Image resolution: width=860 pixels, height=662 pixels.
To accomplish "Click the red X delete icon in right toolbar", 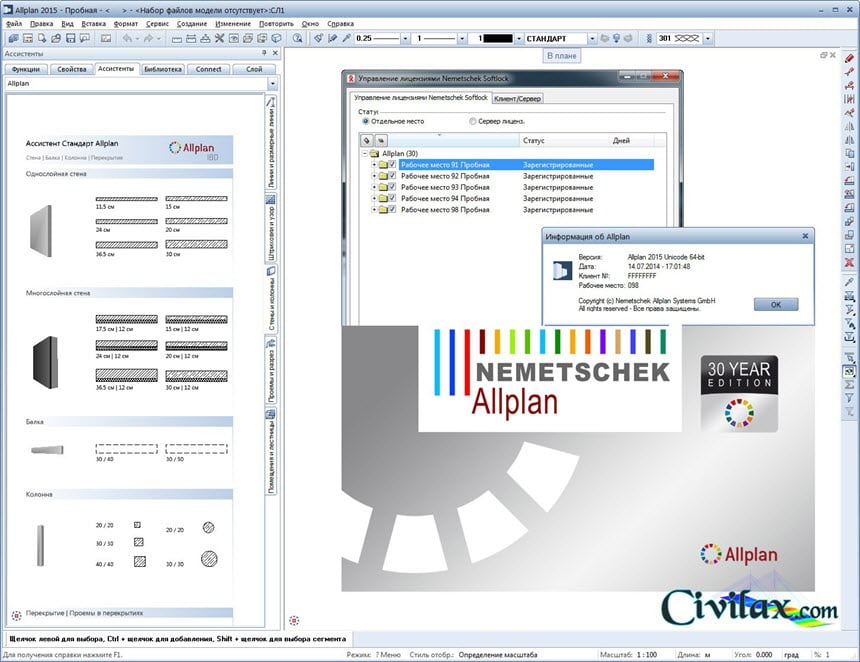I will pyautogui.click(x=849, y=263).
